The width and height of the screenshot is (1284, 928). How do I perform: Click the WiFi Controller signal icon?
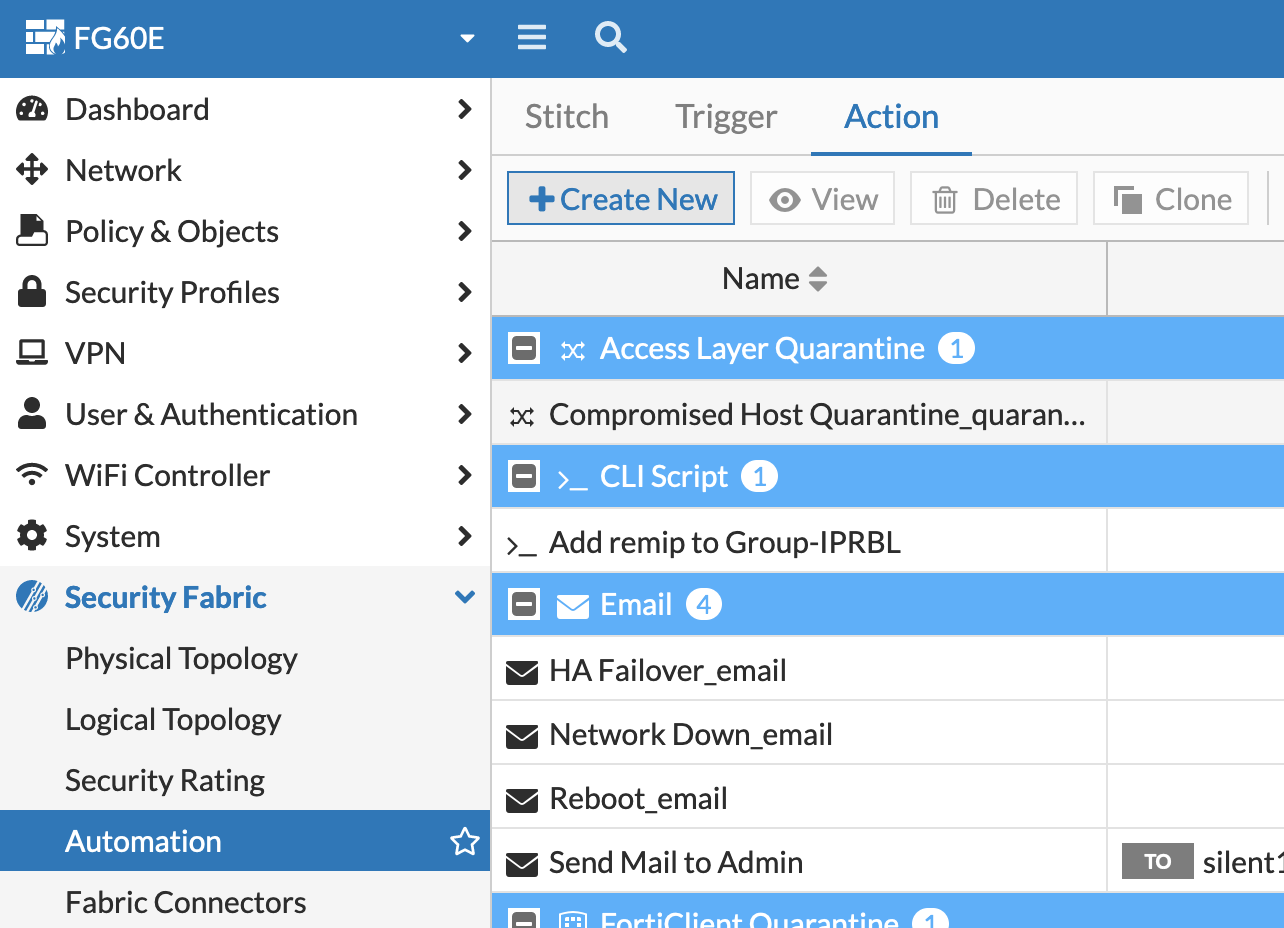tap(32, 475)
